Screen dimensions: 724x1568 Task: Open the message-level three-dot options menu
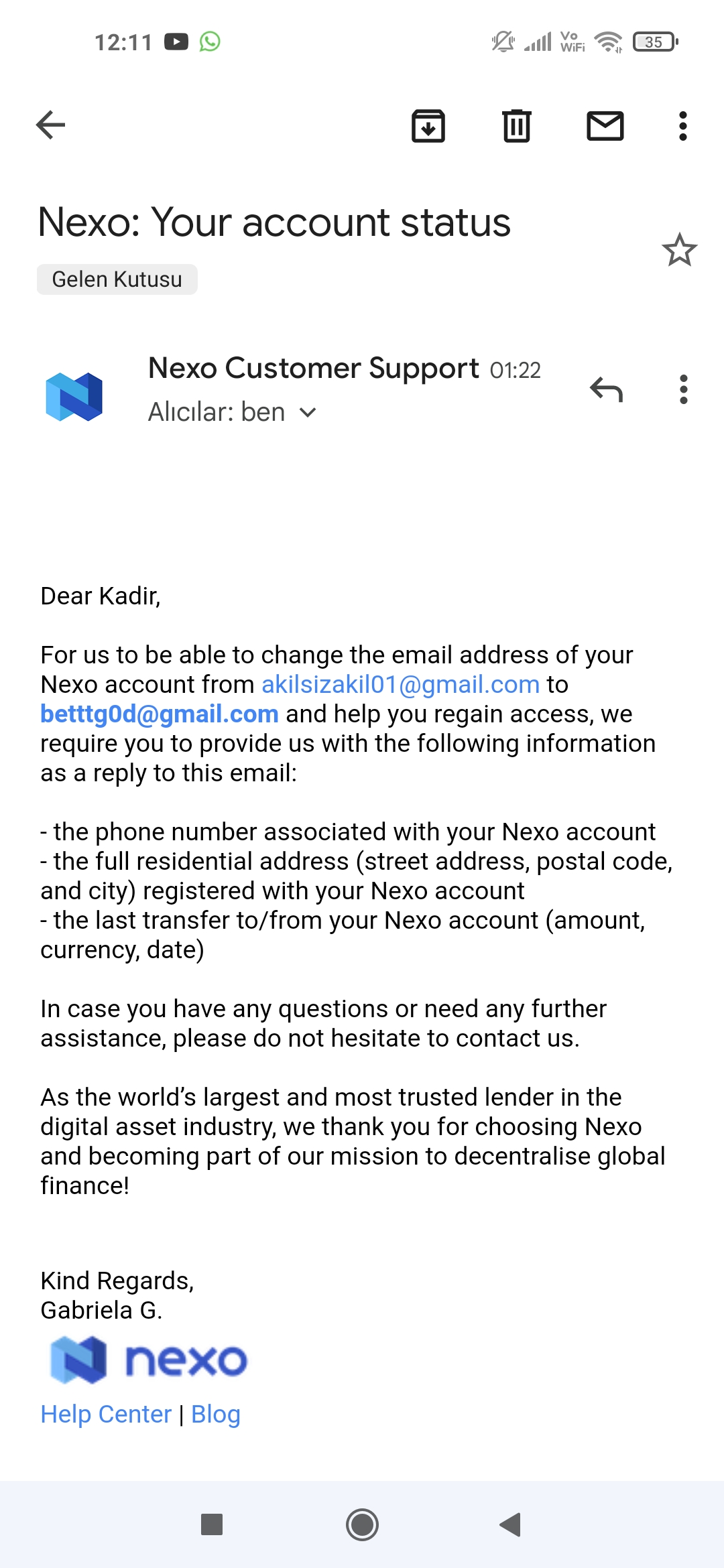(684, 389)
